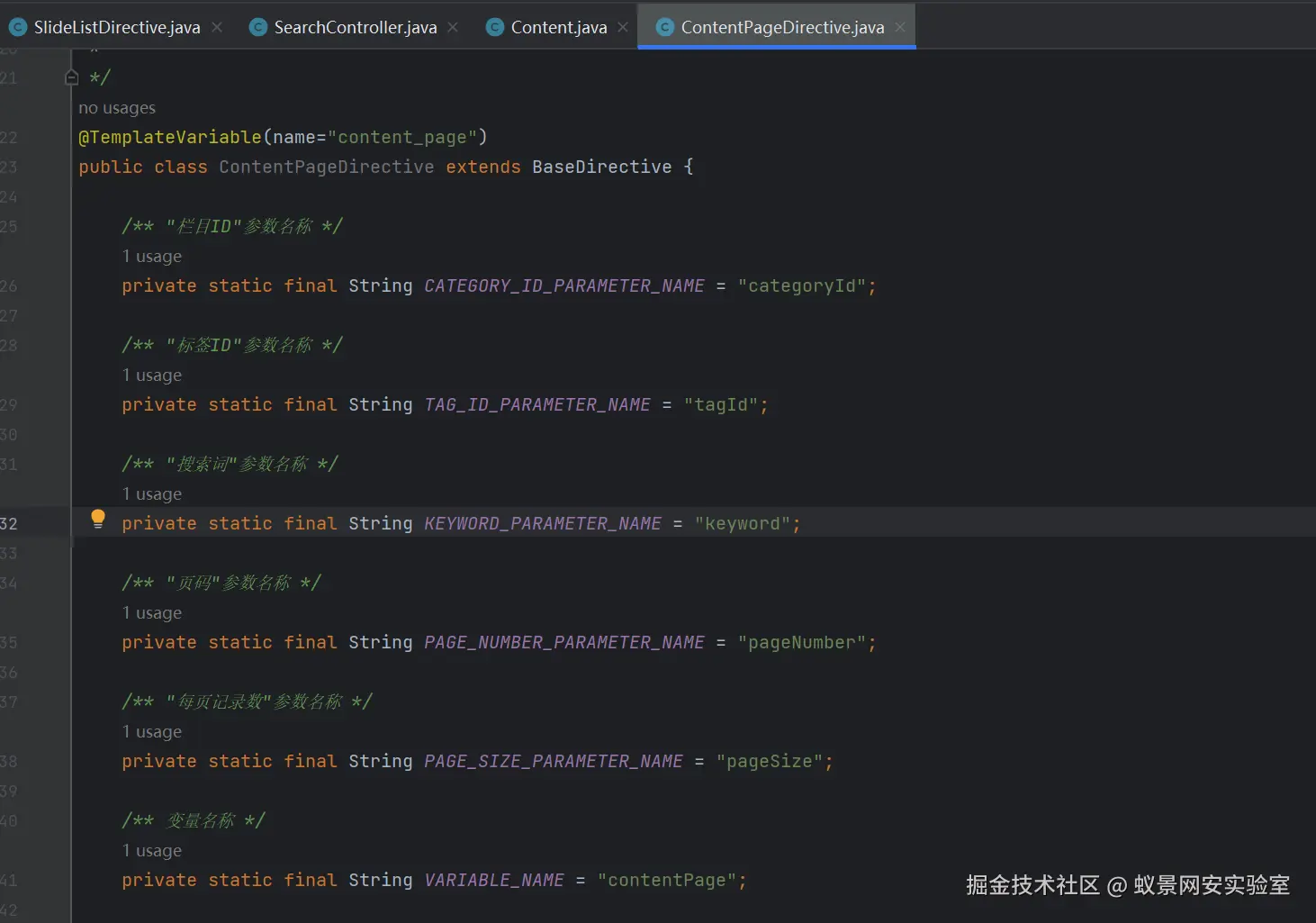This screenshot has height=923, width=1316.
Task: Click the "content_page" string literal
Action: point(402,137)
